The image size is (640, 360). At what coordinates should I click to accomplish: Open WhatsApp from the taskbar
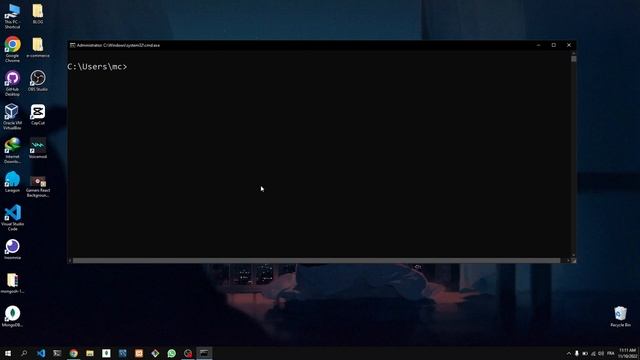171,353
